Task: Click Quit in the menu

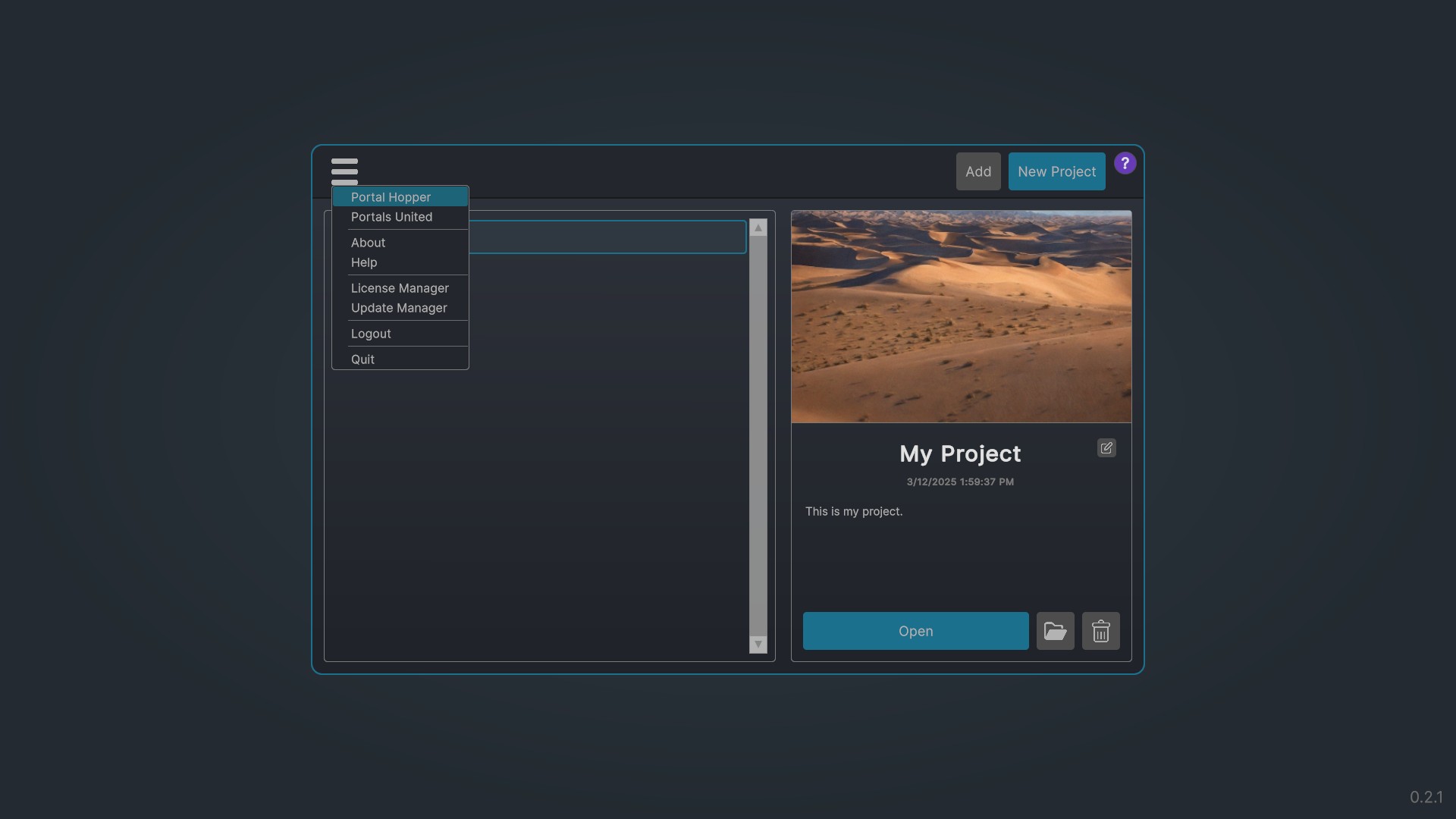Action: click(362, 359)
